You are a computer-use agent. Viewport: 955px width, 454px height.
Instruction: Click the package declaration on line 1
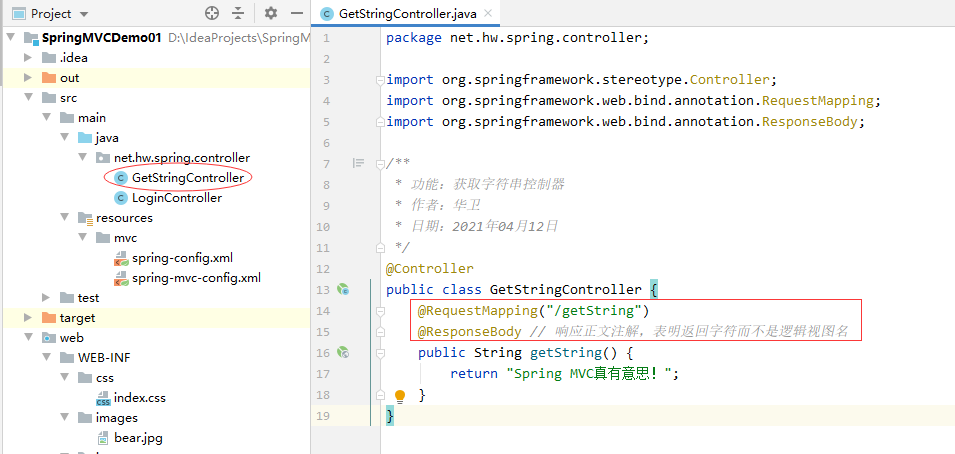518,38
